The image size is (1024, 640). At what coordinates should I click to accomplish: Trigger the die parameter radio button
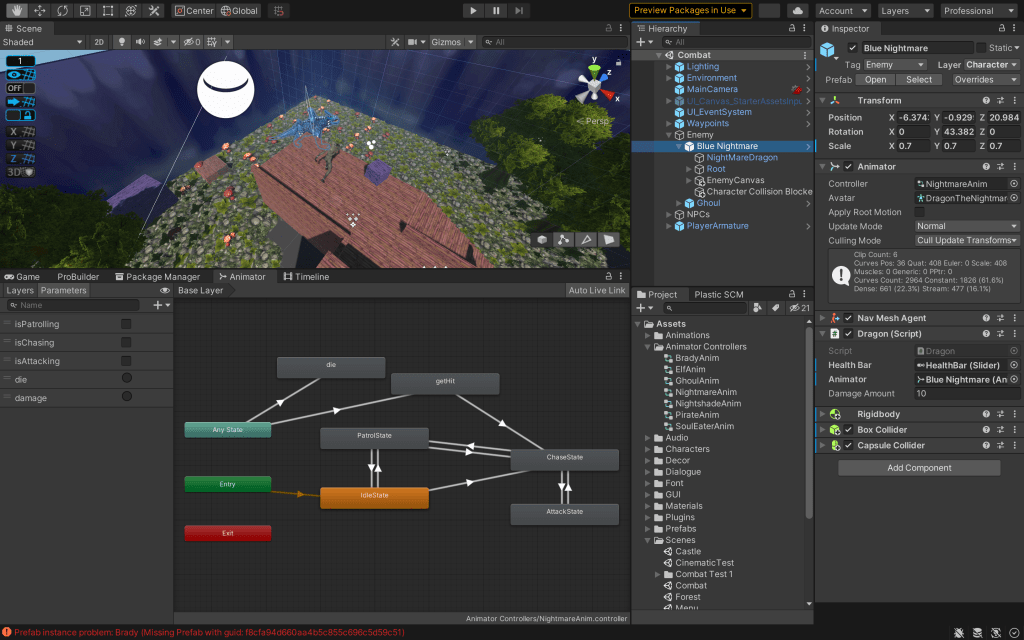tap(126, 379)
